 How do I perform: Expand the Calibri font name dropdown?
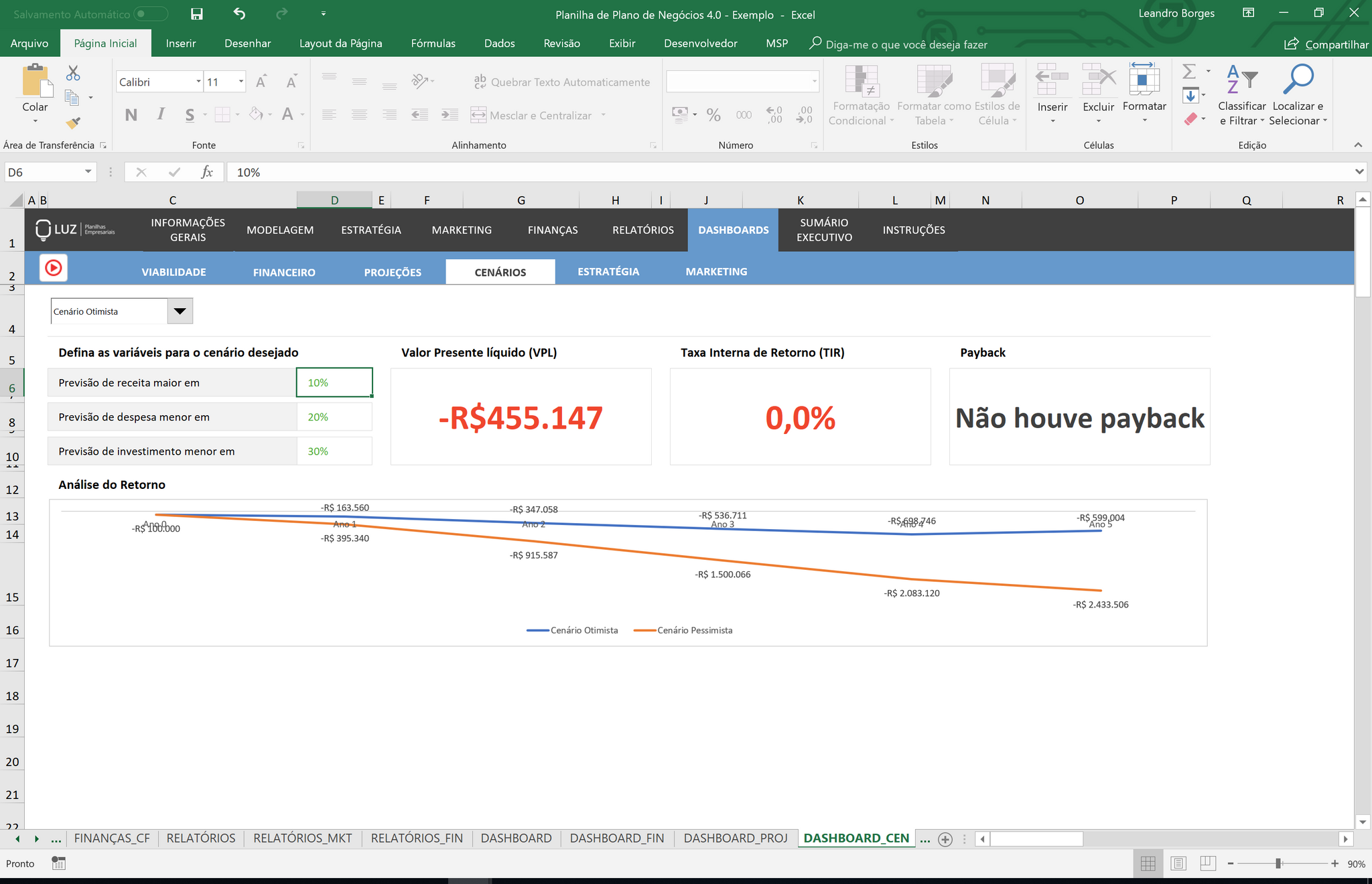tap(198, 82)
